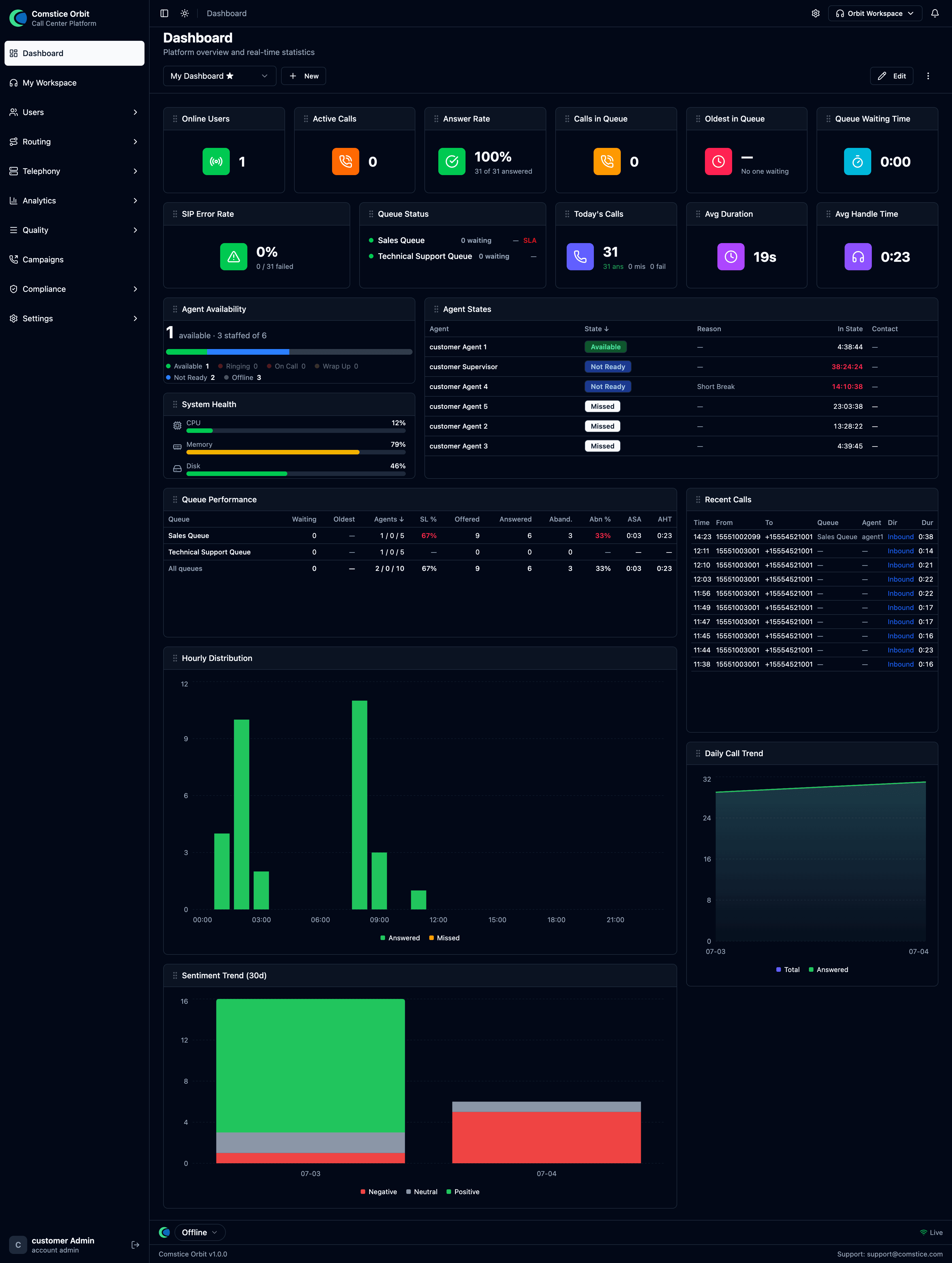Click the 07-03 positive sentiment bar segment

(x=310, y=1066)
